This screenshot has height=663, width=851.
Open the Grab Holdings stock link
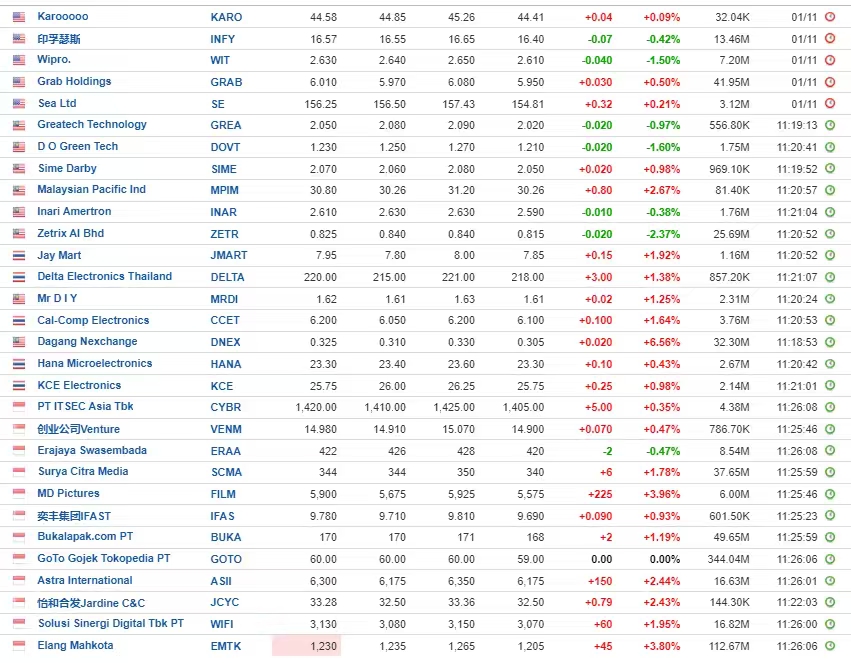[74, 82]
